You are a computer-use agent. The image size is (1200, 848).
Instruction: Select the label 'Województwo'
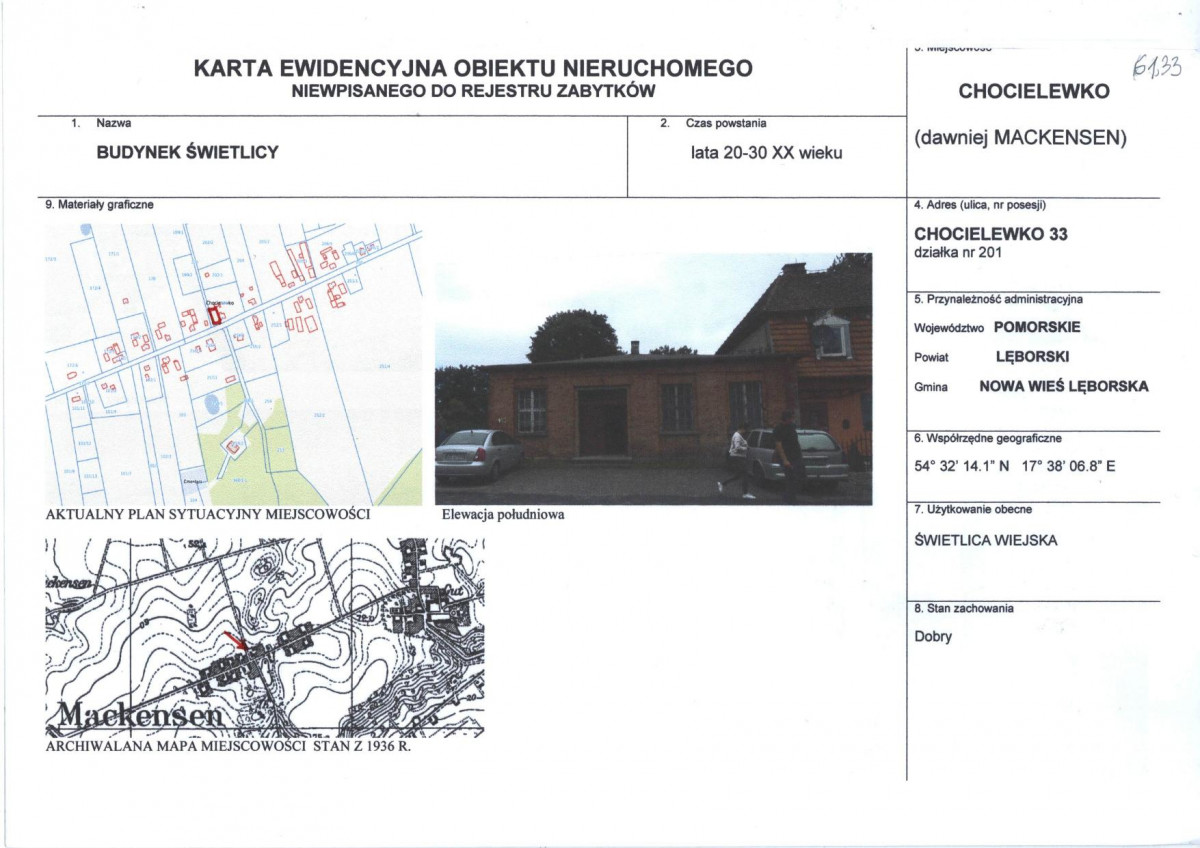click(x=950, y=328)
